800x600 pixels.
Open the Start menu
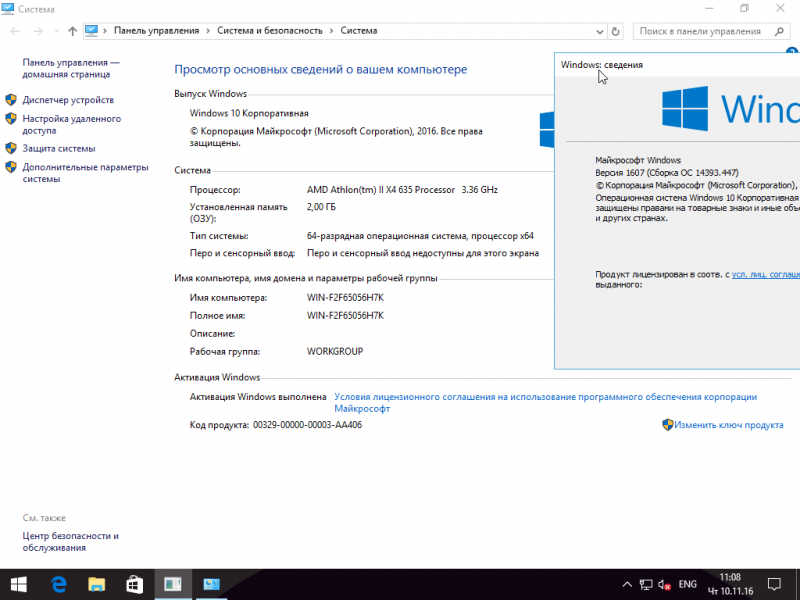pyautogui.click(x=19, y=585)
